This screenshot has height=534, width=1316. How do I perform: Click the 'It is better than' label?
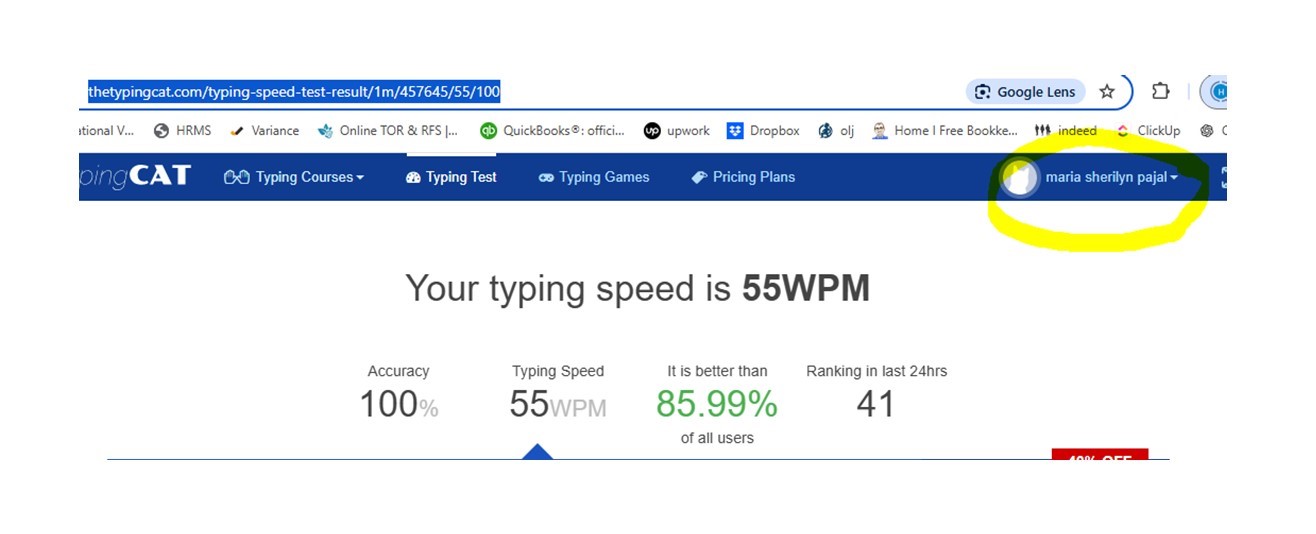717,371
